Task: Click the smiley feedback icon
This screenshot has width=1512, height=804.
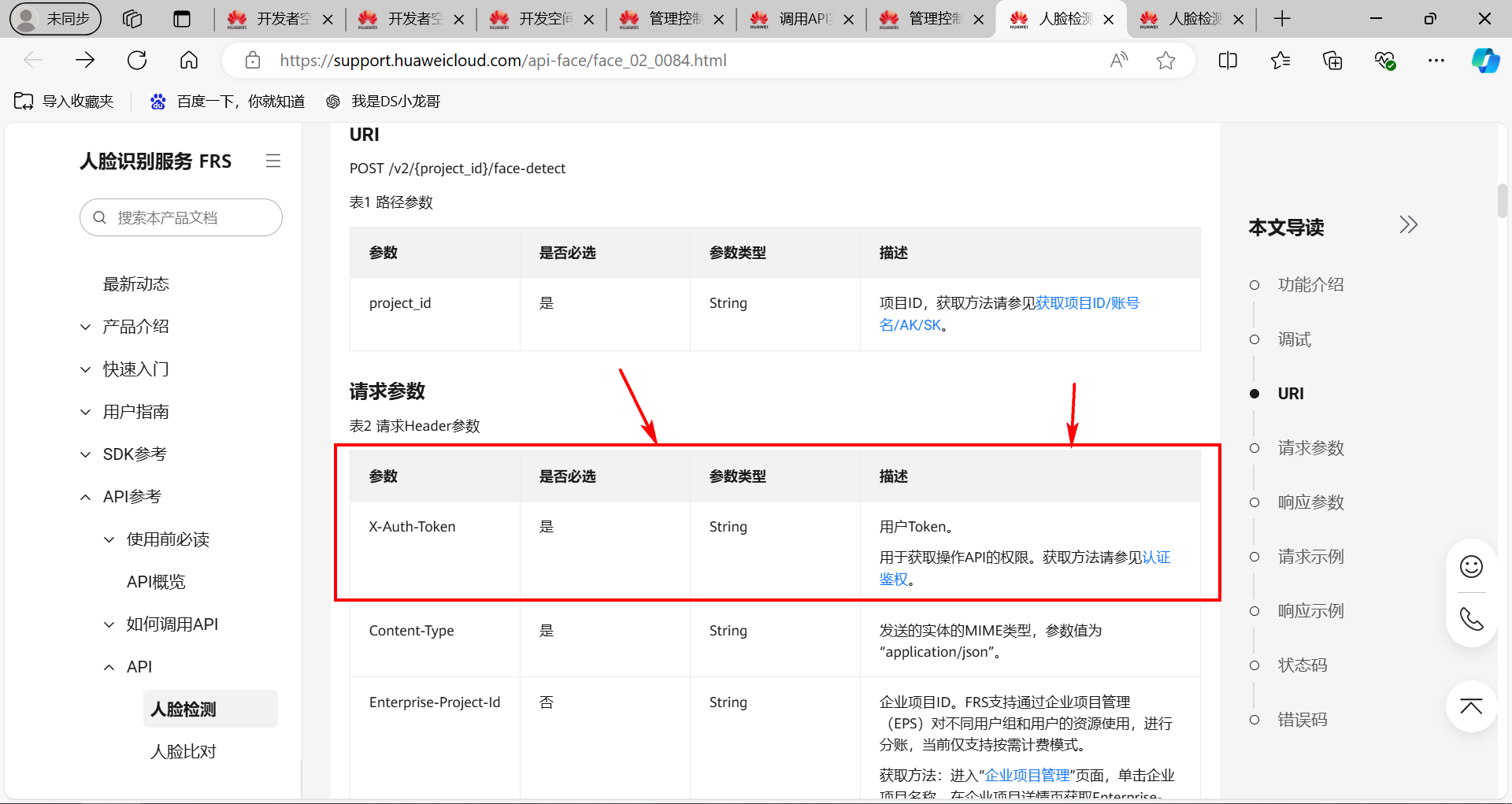Action: pyautogui.click(x=1471, y=567)
